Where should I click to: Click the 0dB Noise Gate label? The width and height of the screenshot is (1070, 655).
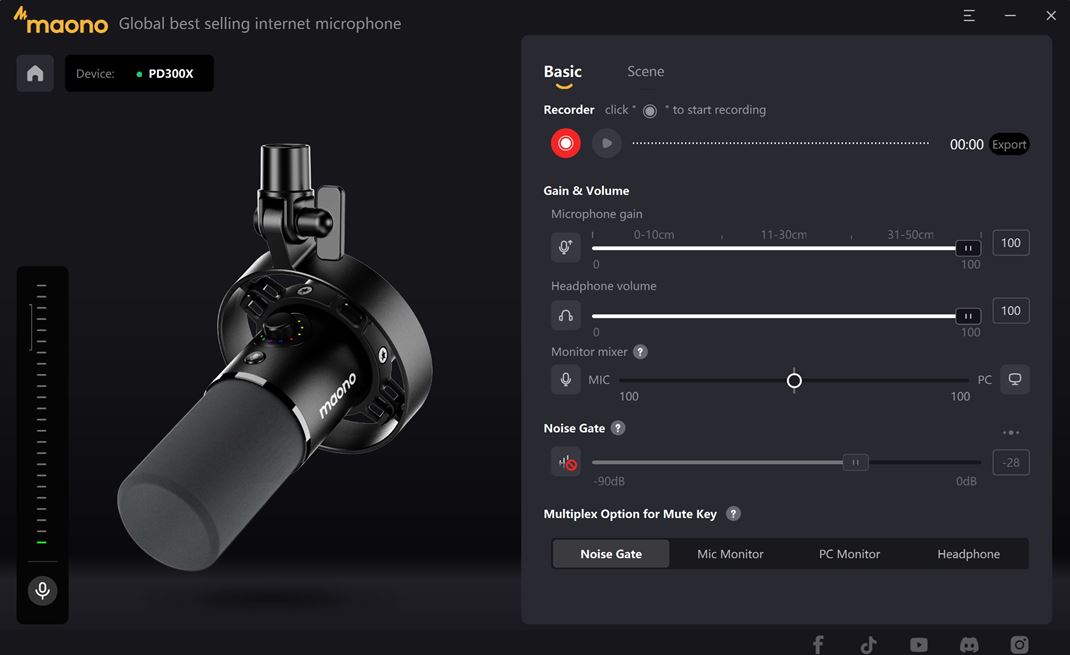point(966,481)
